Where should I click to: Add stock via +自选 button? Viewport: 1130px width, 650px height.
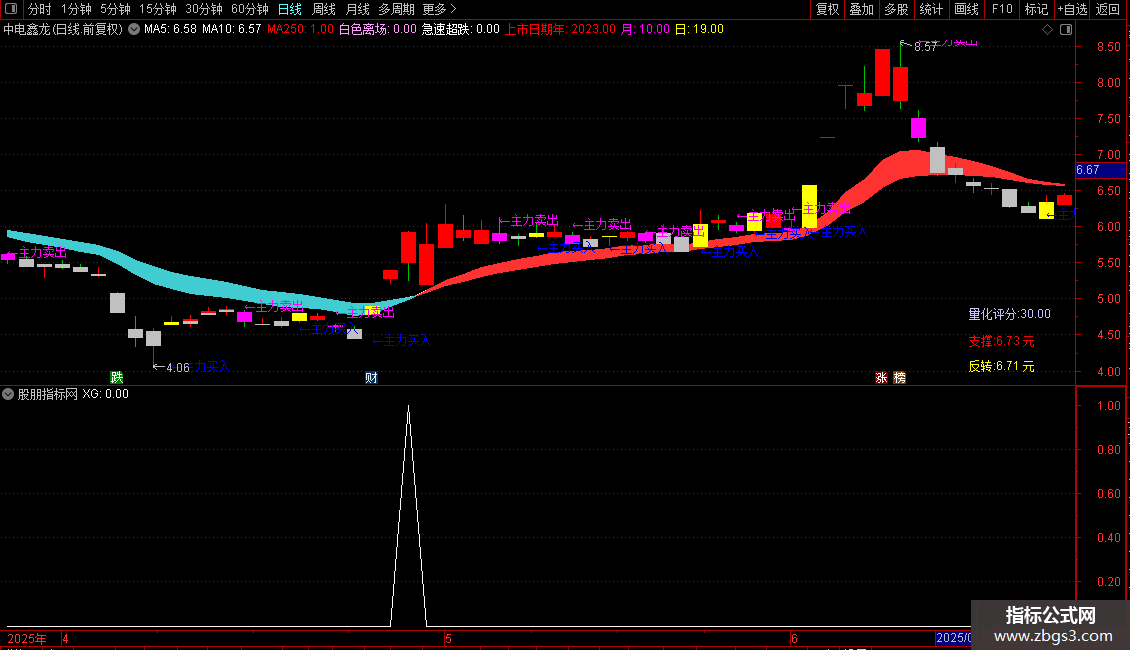(1072, 9)
